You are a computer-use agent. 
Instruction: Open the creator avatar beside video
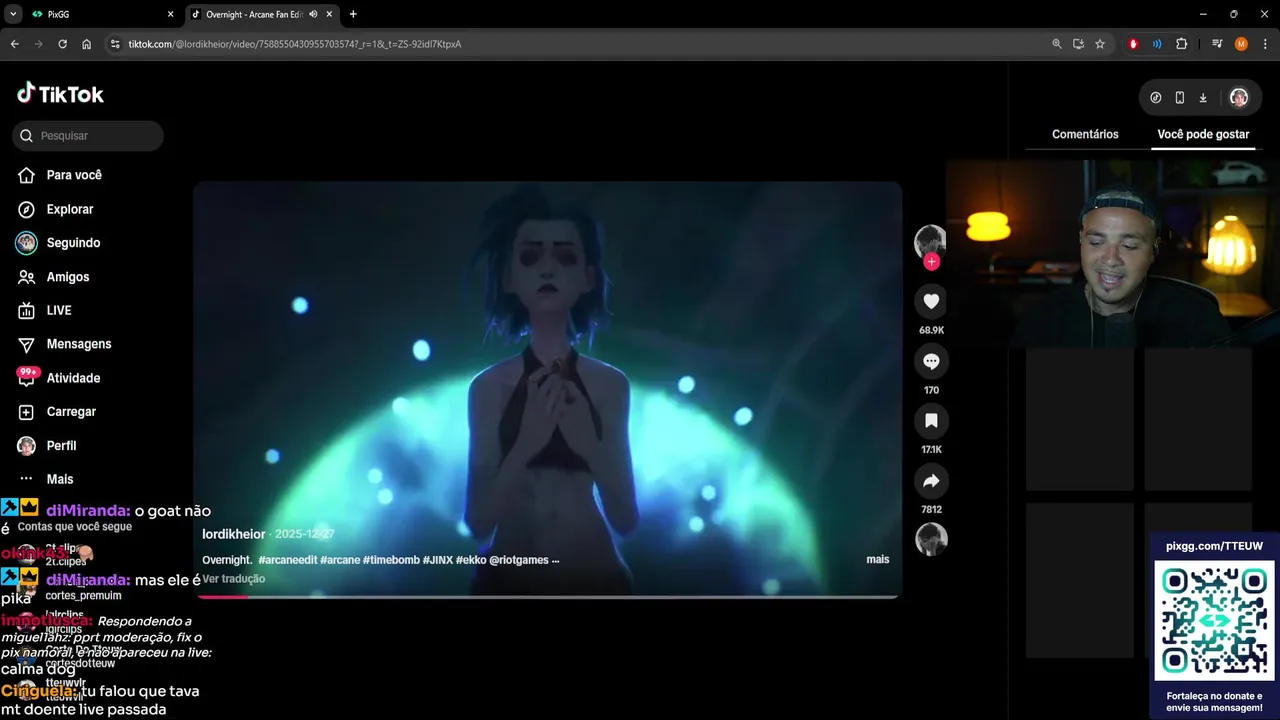[x=930, y=241]
